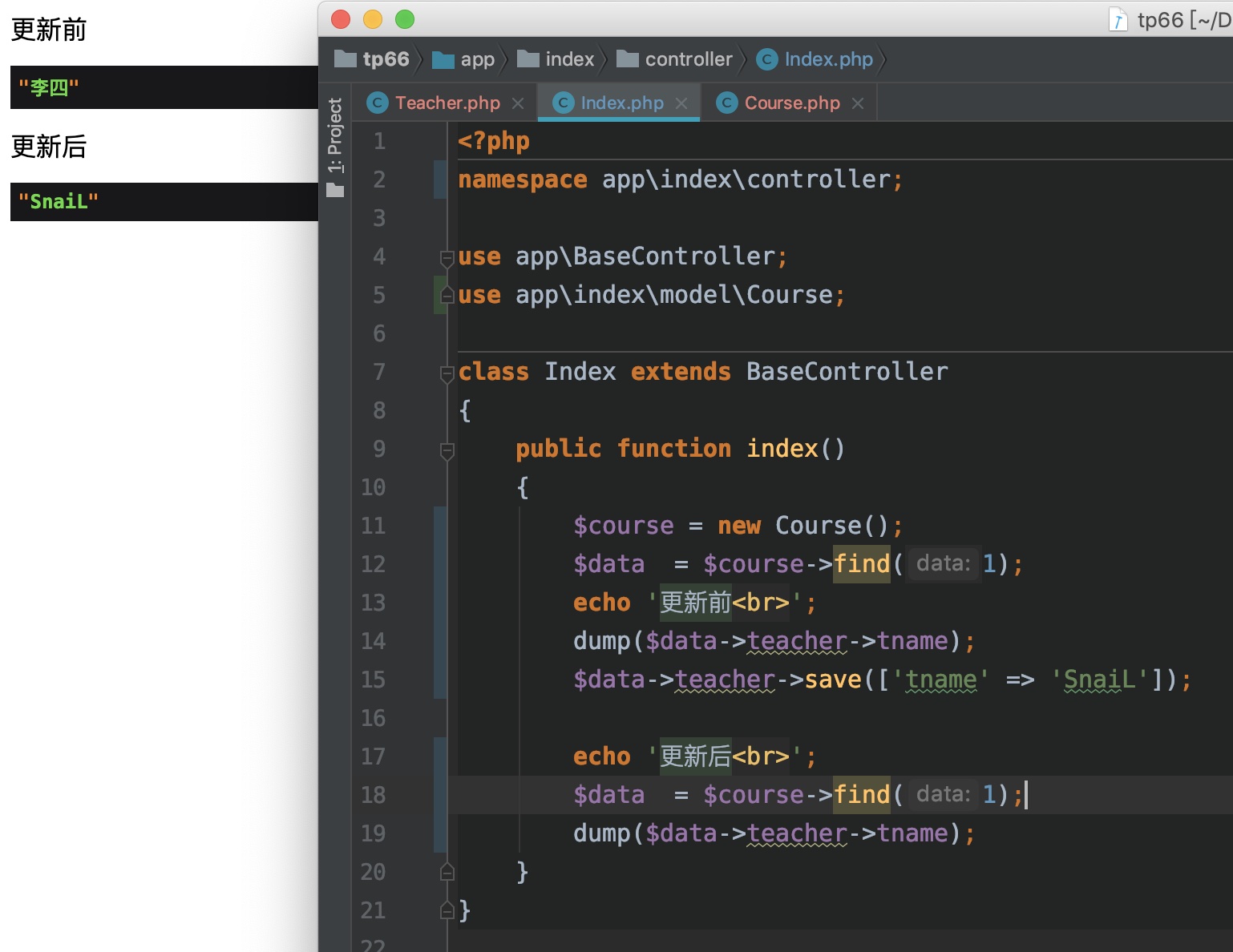Close the Course.php tab

tap(858, 103)
